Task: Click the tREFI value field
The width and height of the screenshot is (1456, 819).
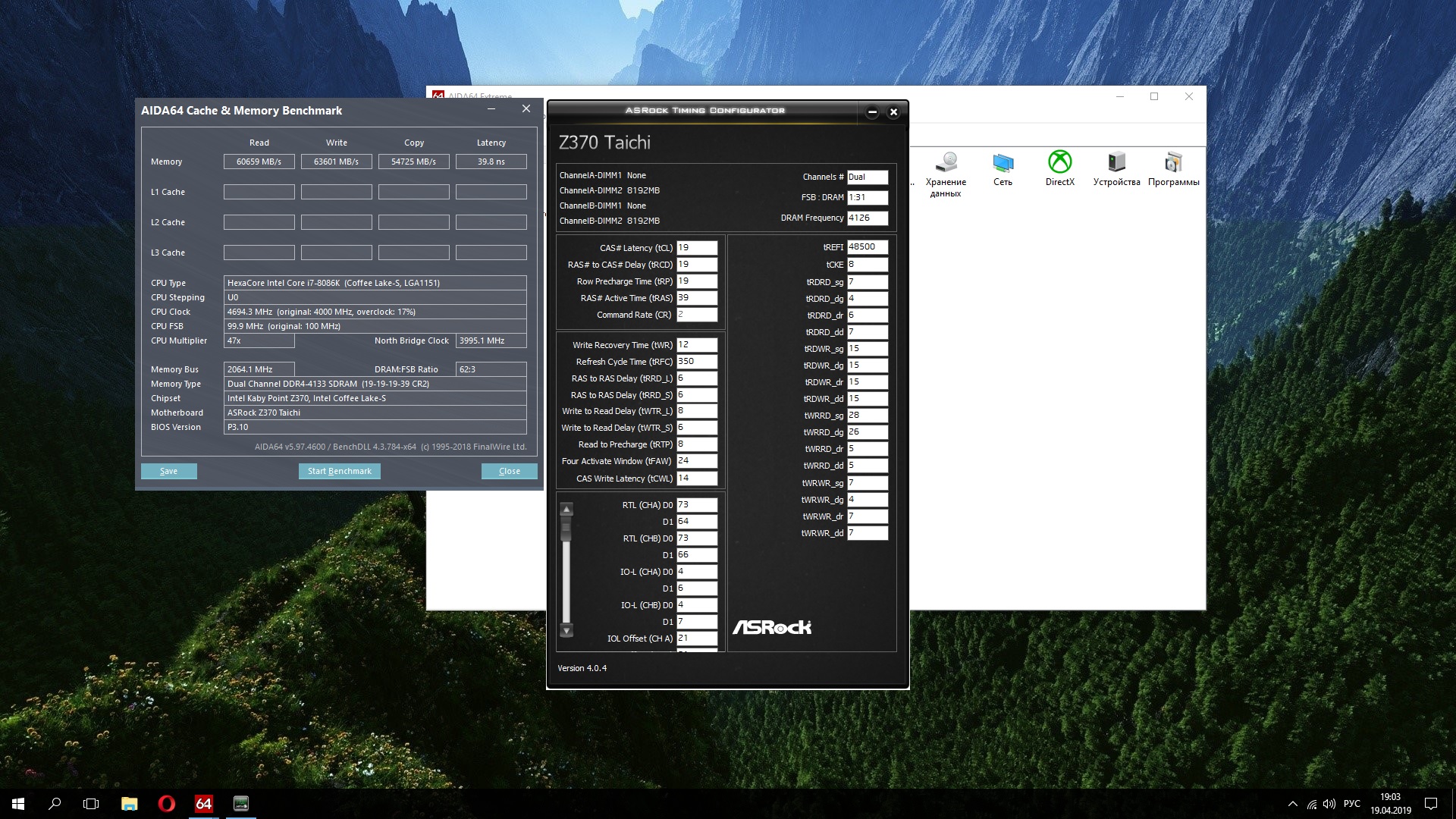Action: (867, 247)
